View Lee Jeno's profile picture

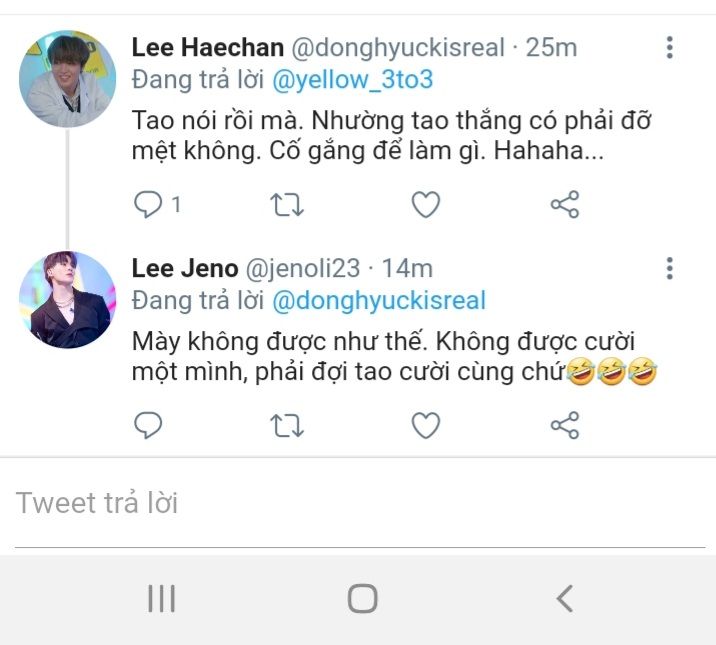click(68, 300)
